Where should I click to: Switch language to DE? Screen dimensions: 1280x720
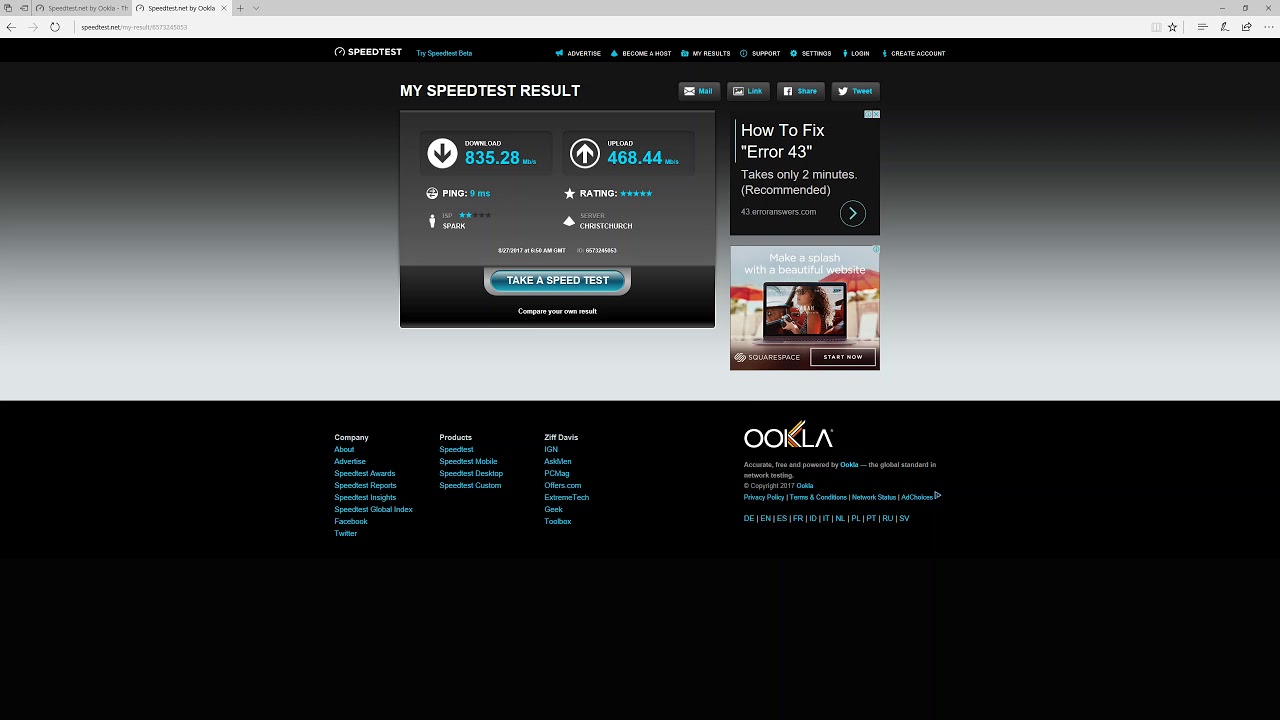pos(749,519)
